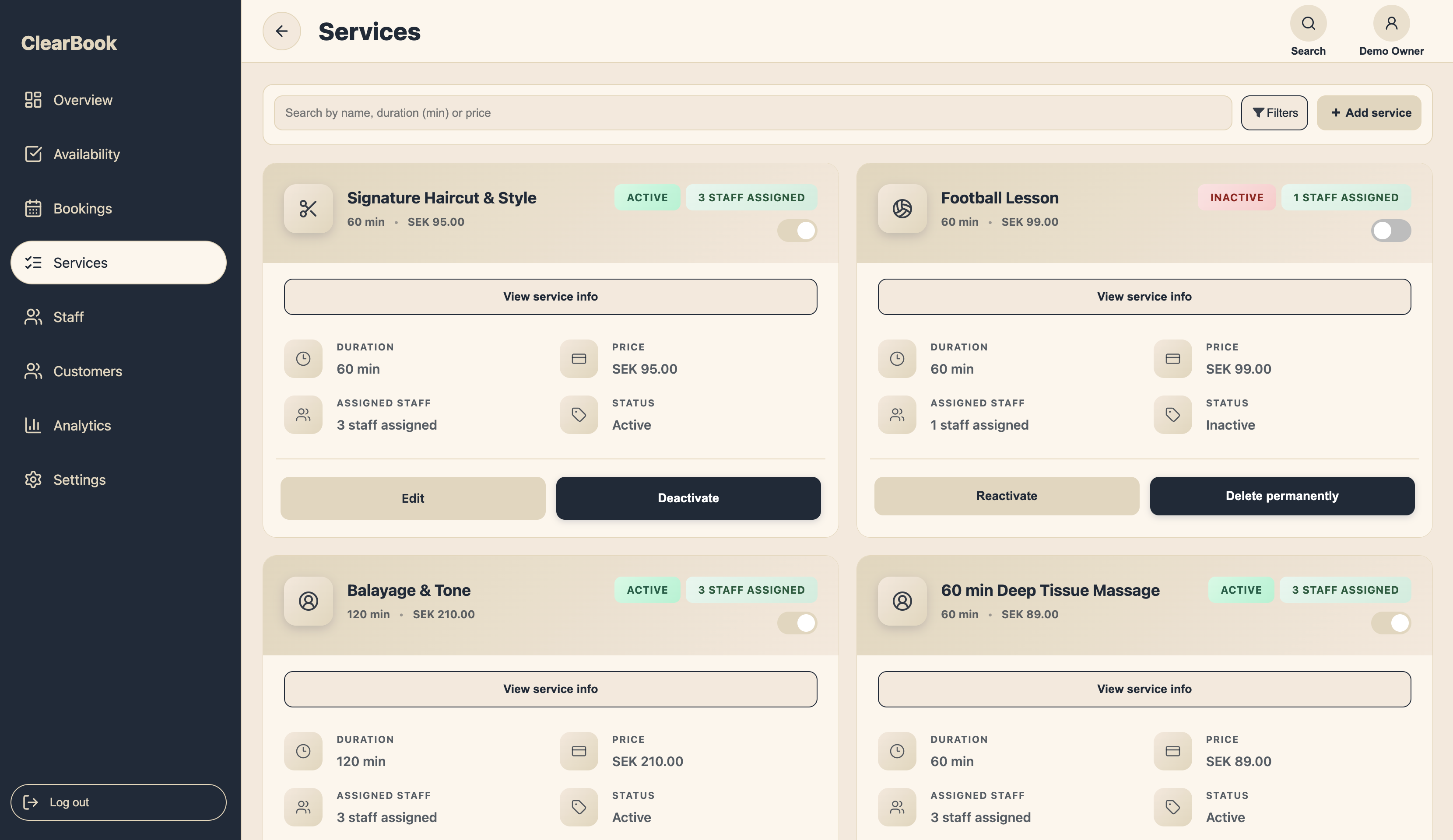The image size is (1453, 840).
Task: Enable the Football Lesson toggle
Action: 1390,230
